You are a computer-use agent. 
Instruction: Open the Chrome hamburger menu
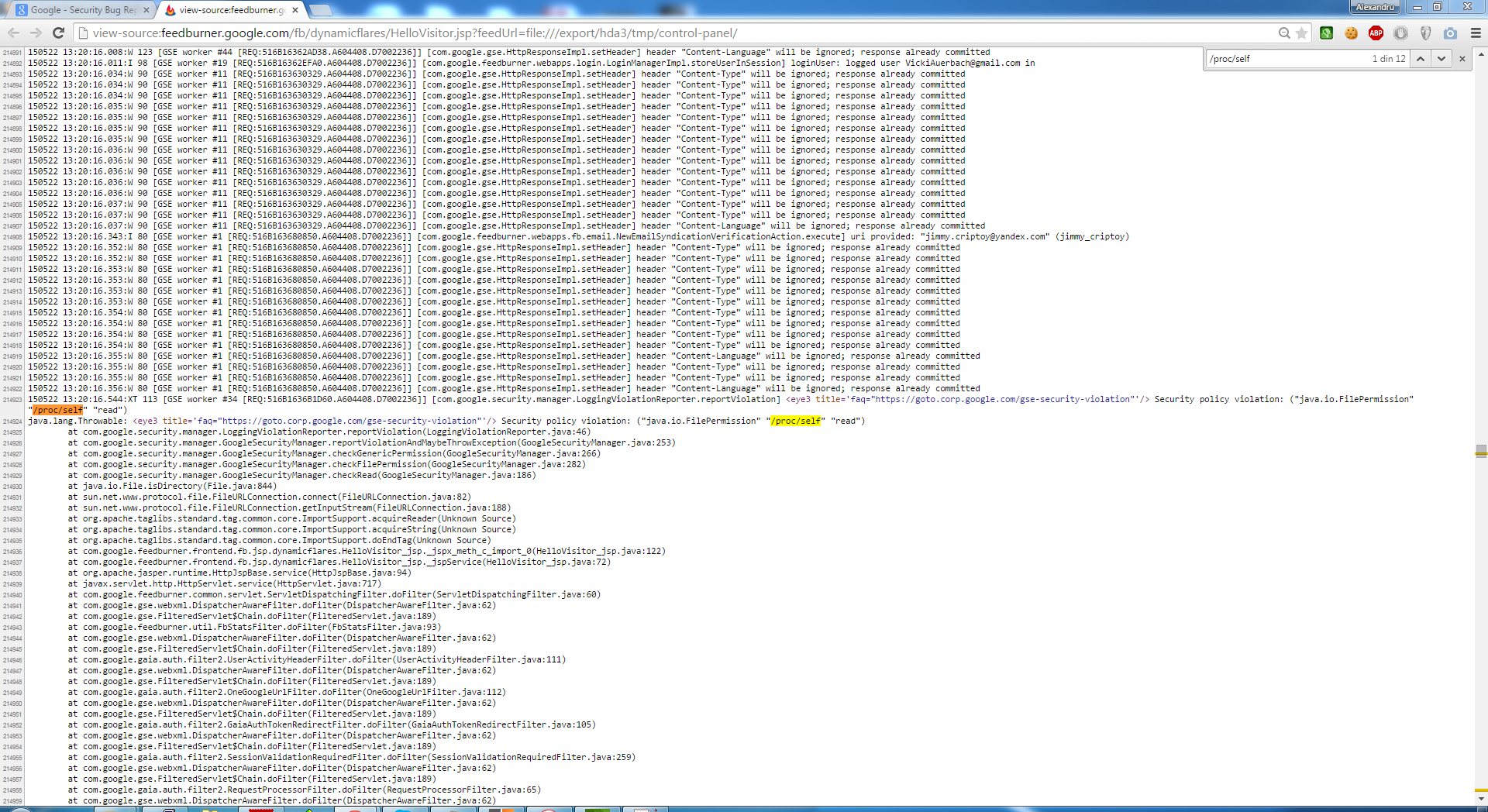[x=1476, y=33]
